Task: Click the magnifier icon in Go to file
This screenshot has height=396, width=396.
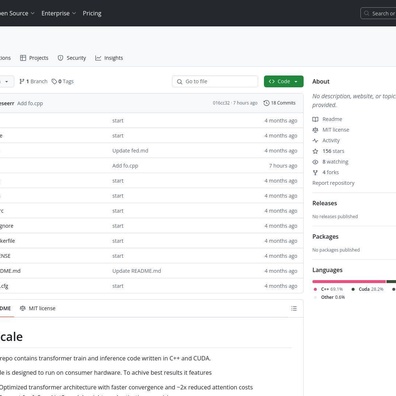Action: point(179,82)
